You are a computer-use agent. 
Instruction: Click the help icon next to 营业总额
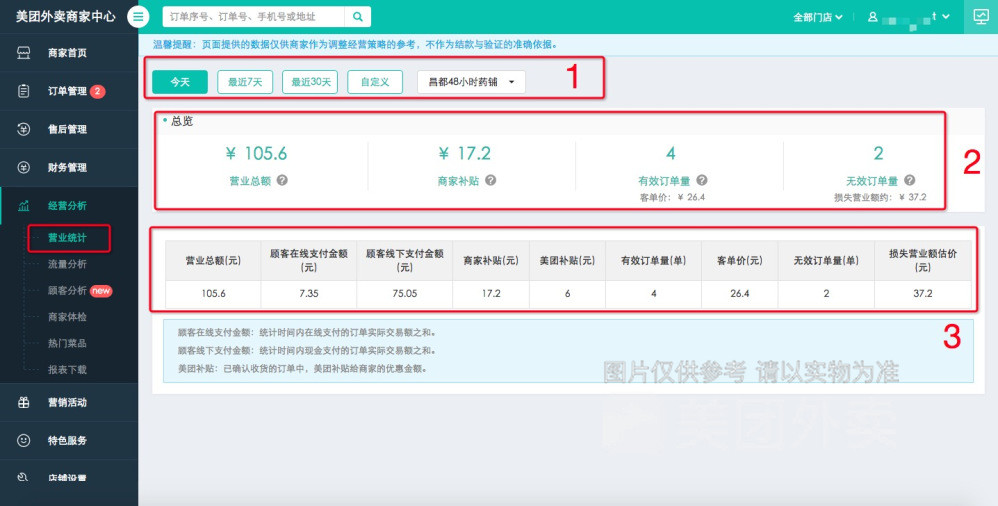coord(282,181)
